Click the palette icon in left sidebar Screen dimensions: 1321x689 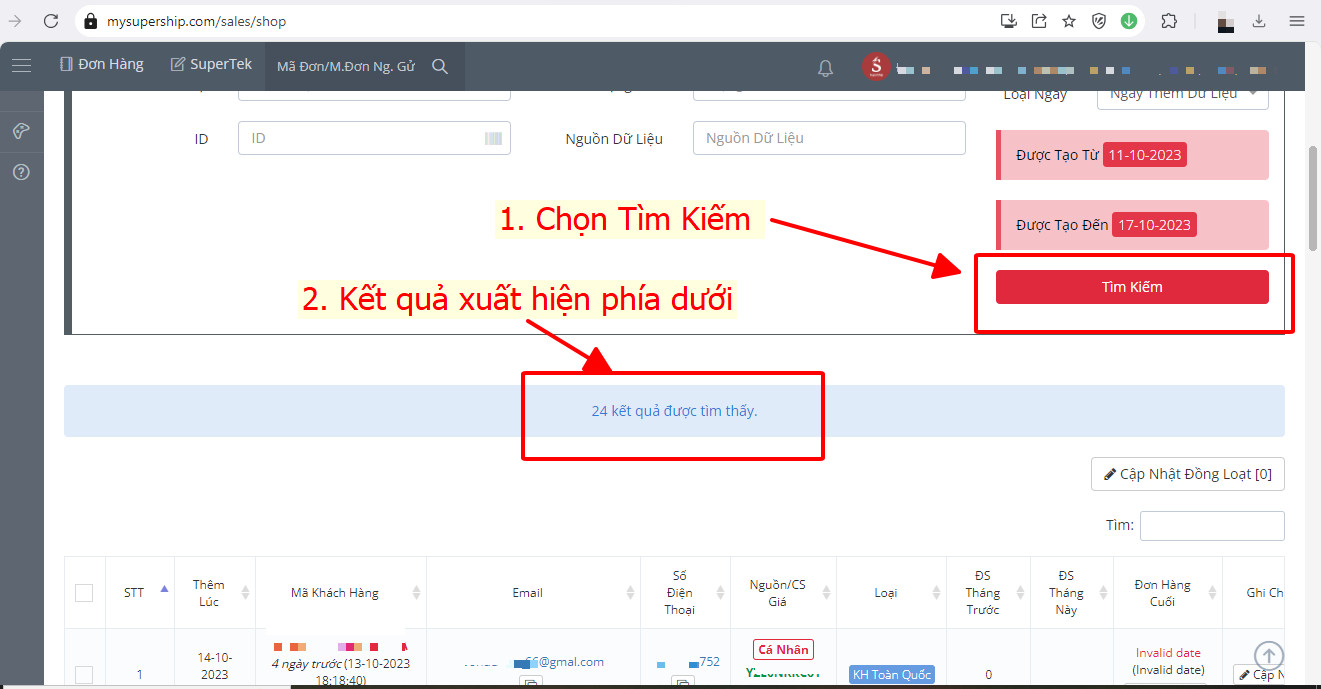pos(21,131)
